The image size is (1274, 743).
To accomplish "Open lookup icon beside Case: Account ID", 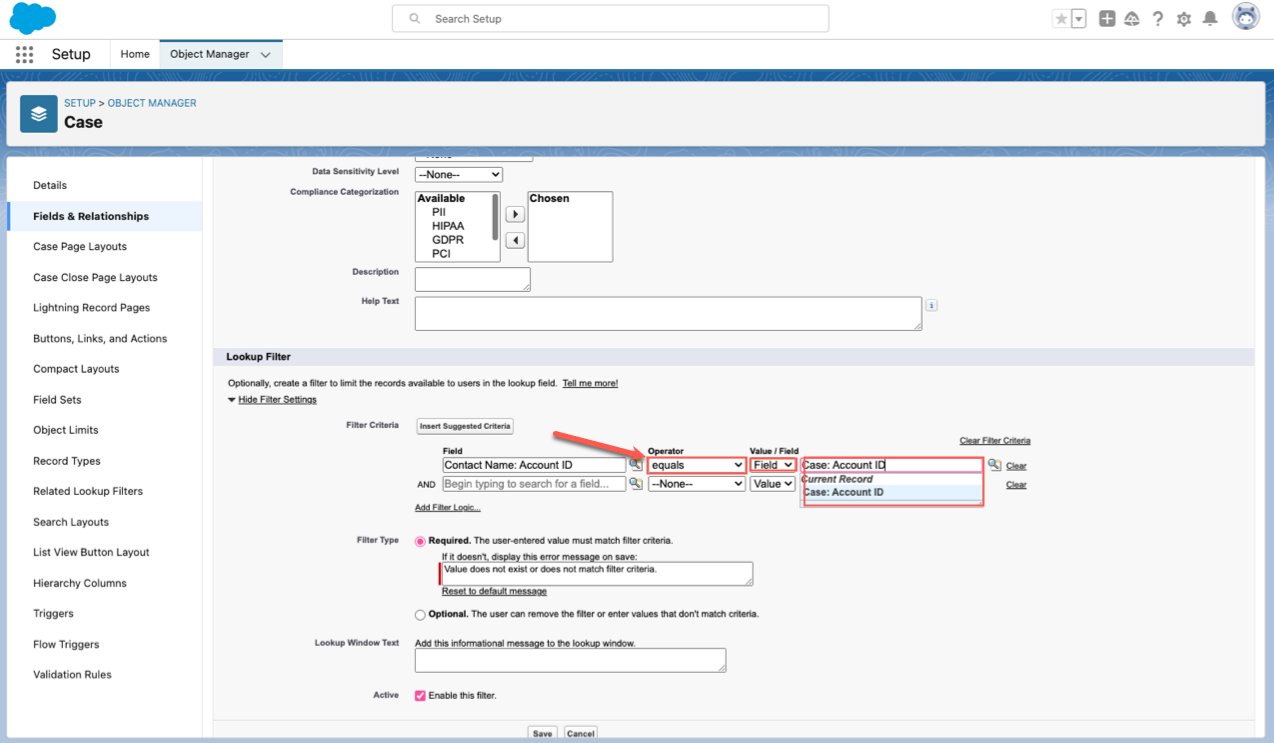I will pos(994,465).
